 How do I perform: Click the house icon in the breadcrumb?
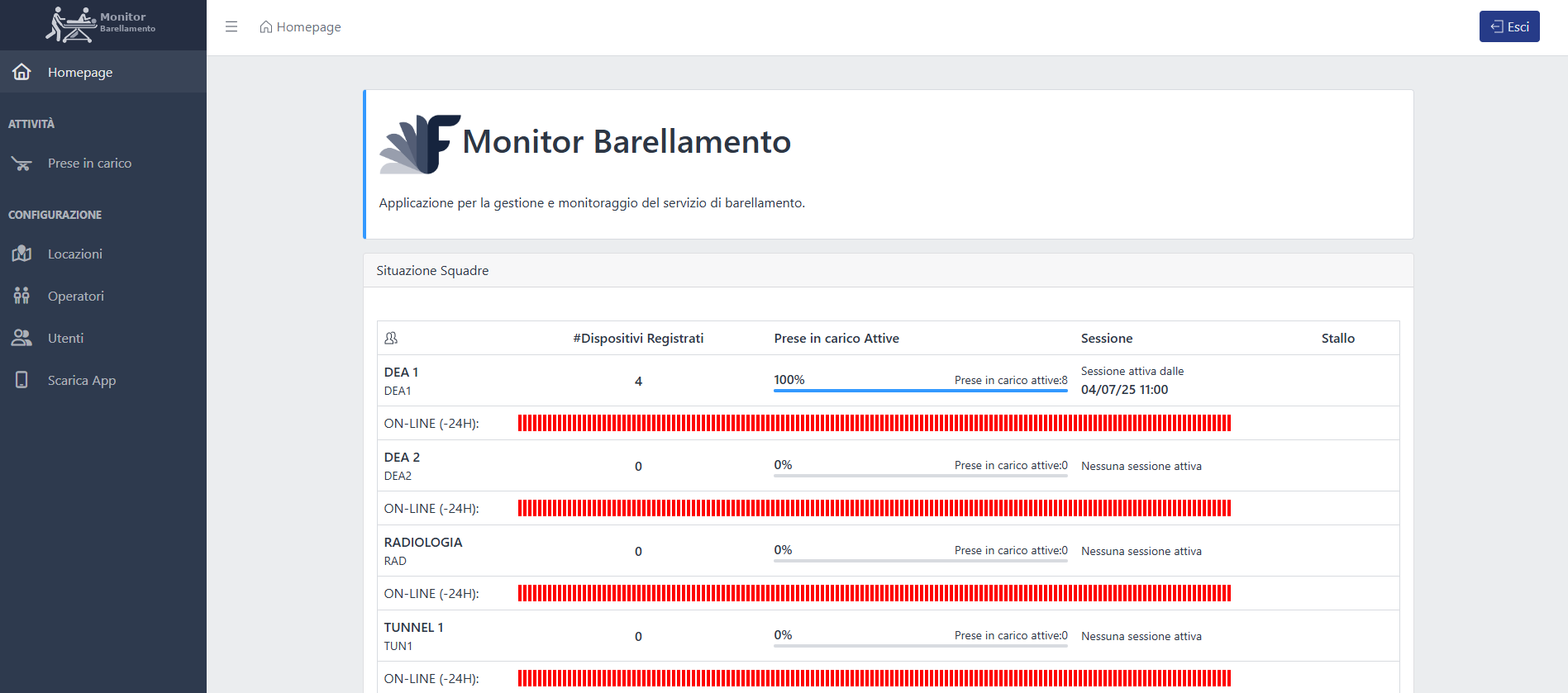266,27
